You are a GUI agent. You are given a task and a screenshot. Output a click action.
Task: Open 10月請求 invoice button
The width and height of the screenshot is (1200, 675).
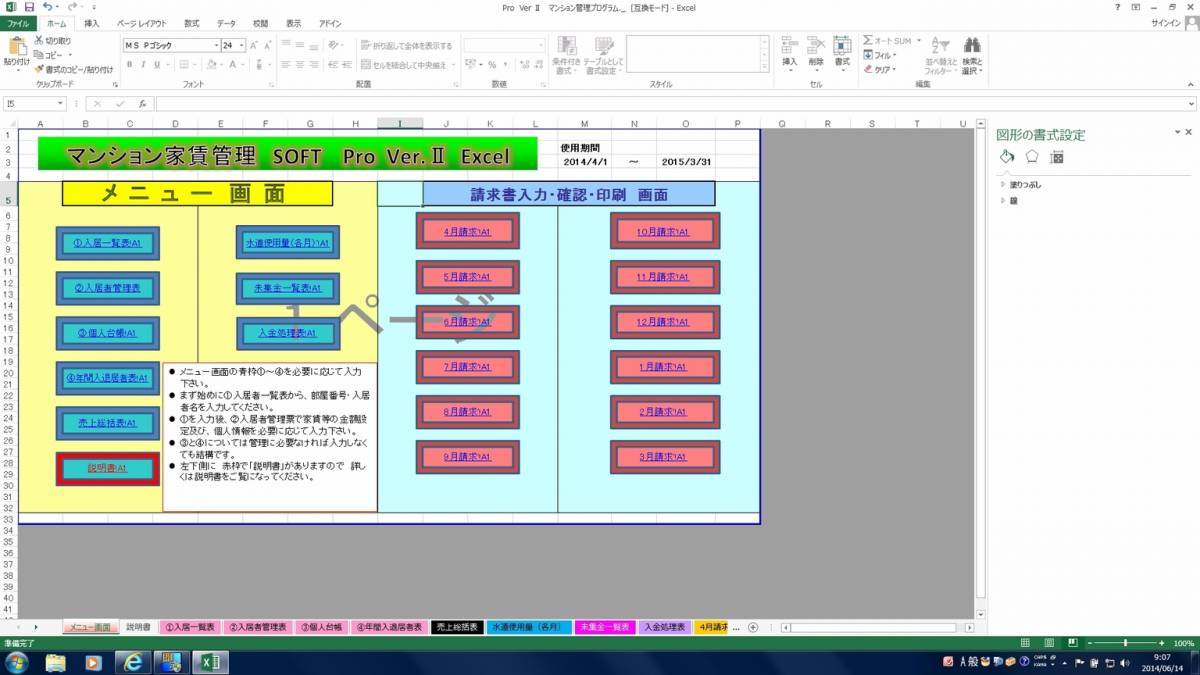[x=664, y=231]
